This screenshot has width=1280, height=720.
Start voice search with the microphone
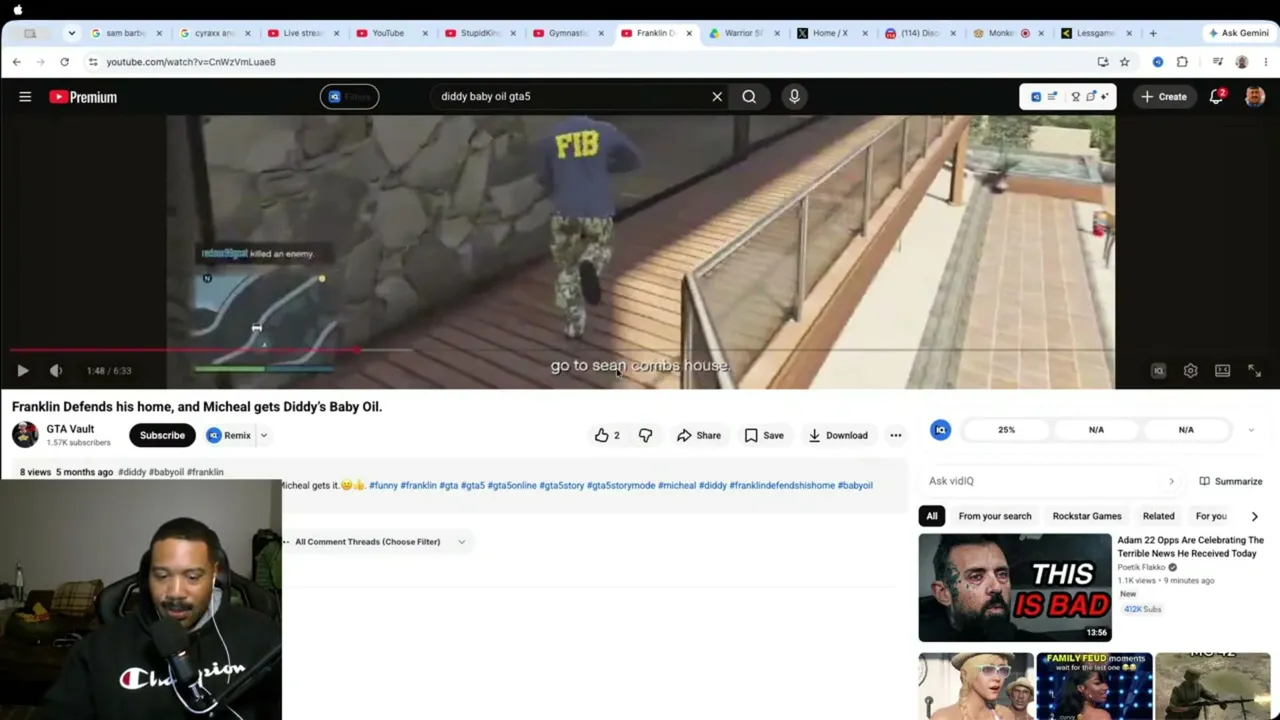[x=794, y=97]
